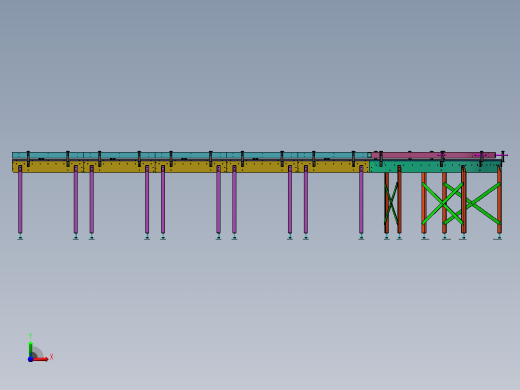Click the foot pad under the rightmost orange leg
Image resolution: width=520 pixels, height=390 pixels.
coord(499,237)
